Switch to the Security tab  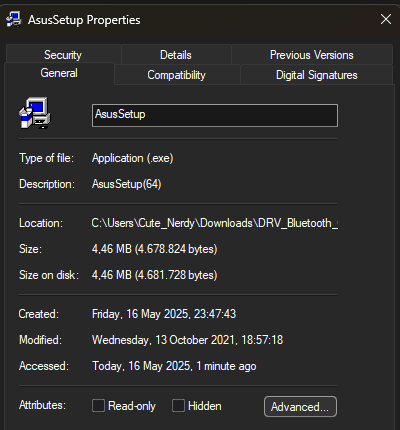pyautogui.click(x=63, y=55)
